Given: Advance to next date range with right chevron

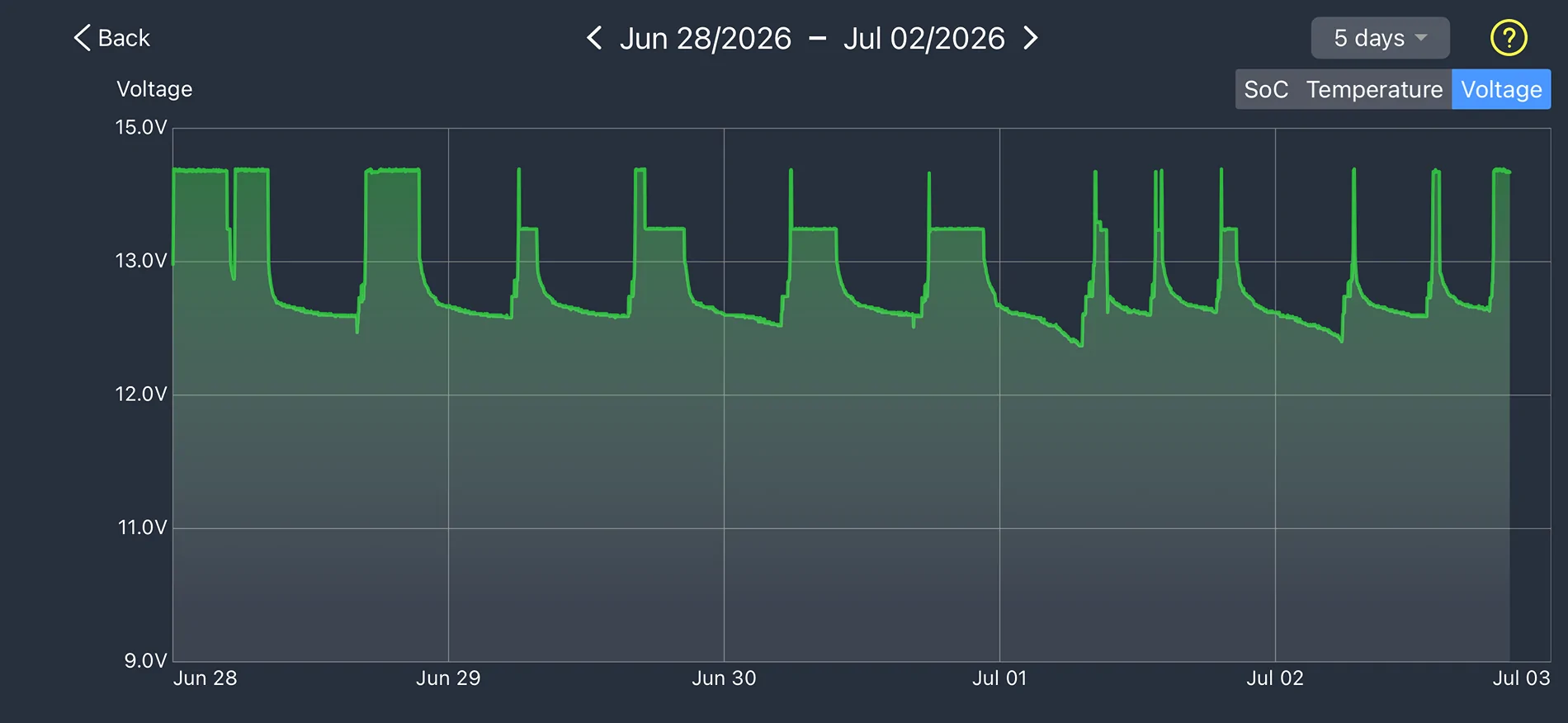Looking at the screenshot, I should coord(1031,38).
